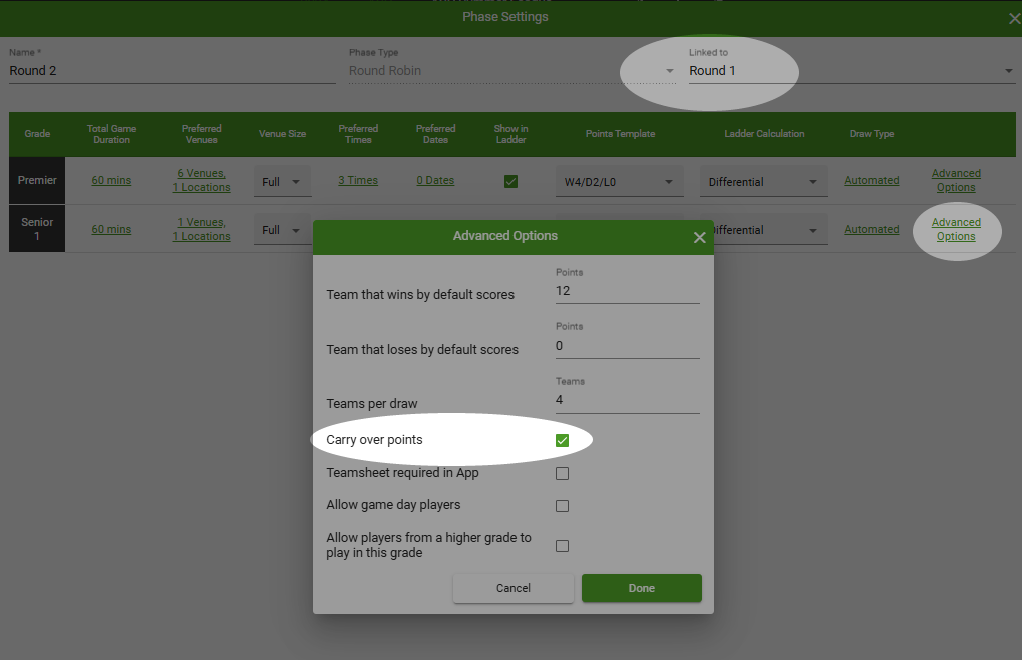Uncheck the Carry over points checkbox
This screenshot has width=1022, height=660.
coord(562,440)
